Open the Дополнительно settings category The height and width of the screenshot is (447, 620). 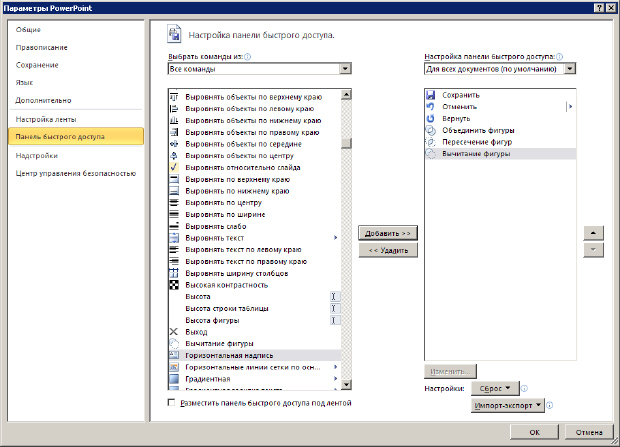pyautogui.click(x=76, y=100)
